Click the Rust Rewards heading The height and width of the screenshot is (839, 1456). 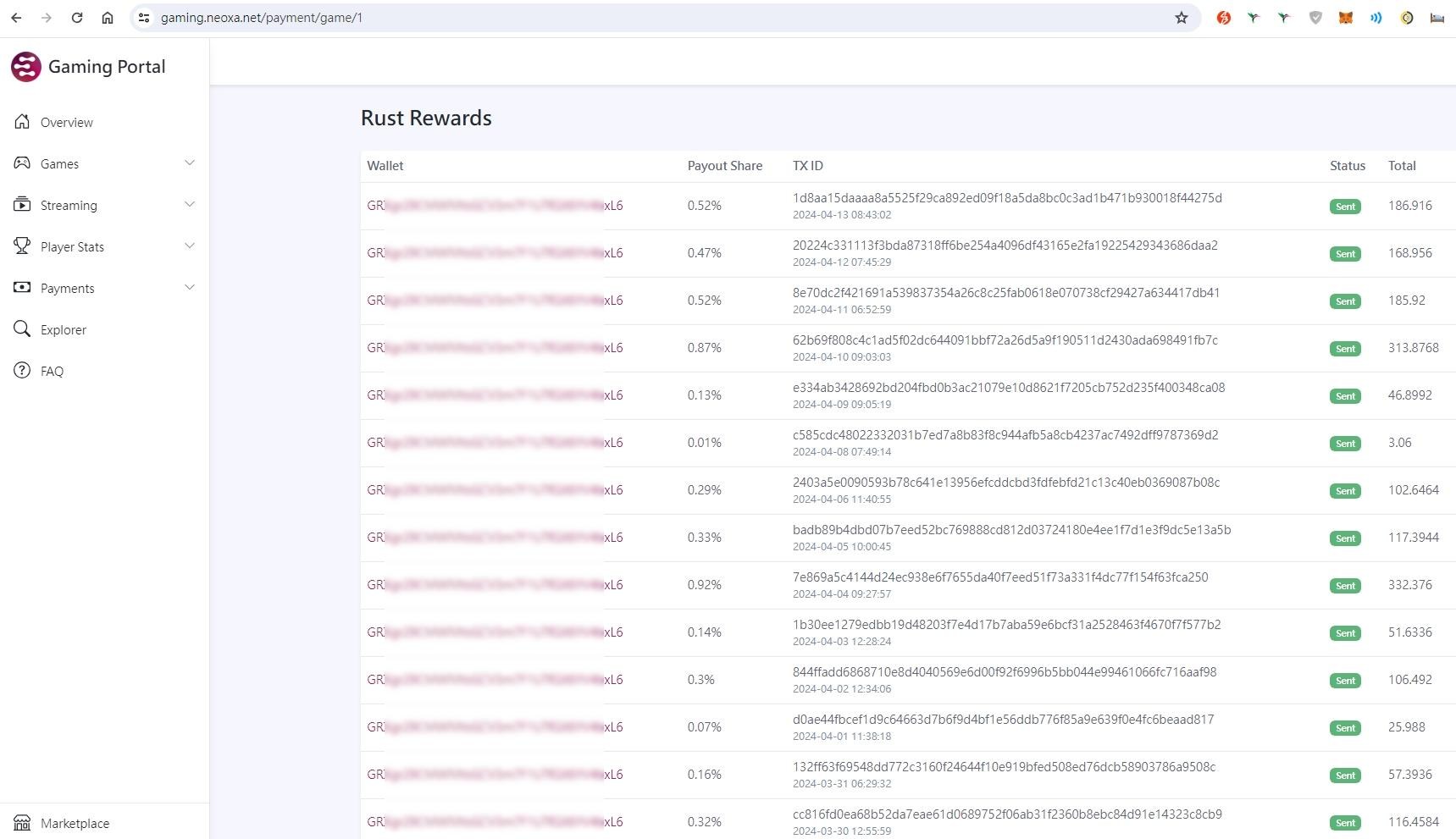tap(426, 118)
